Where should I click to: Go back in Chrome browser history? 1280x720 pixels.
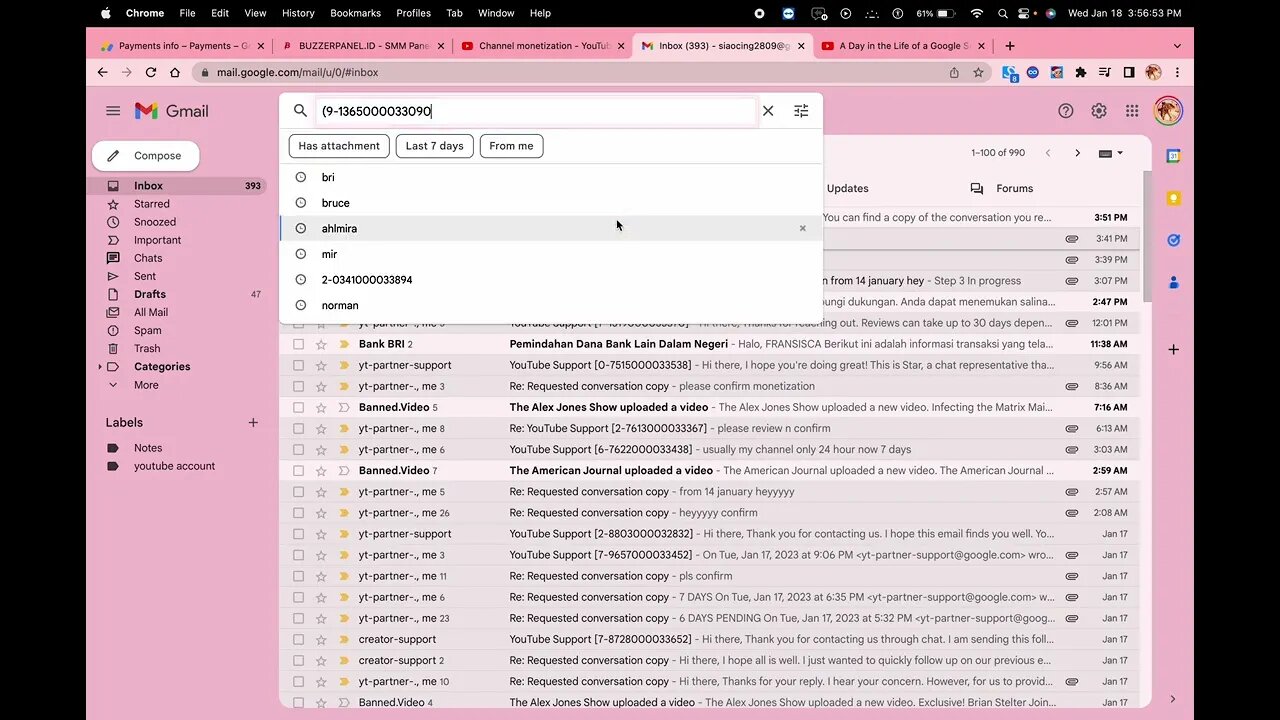pos(102,72)
